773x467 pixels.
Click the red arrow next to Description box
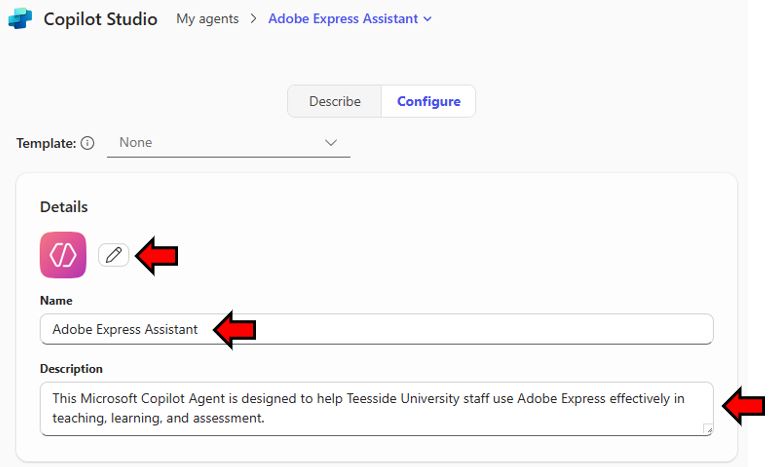point(743,406)
